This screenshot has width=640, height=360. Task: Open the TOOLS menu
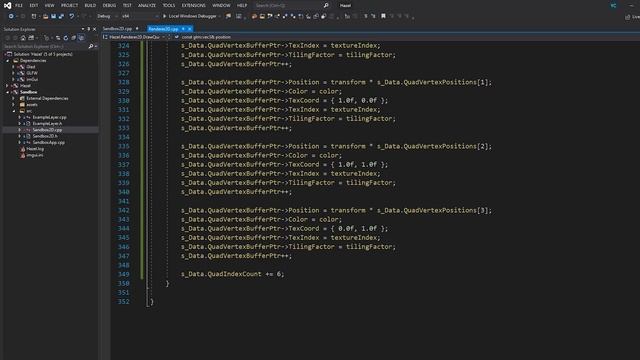coord(169,5)
